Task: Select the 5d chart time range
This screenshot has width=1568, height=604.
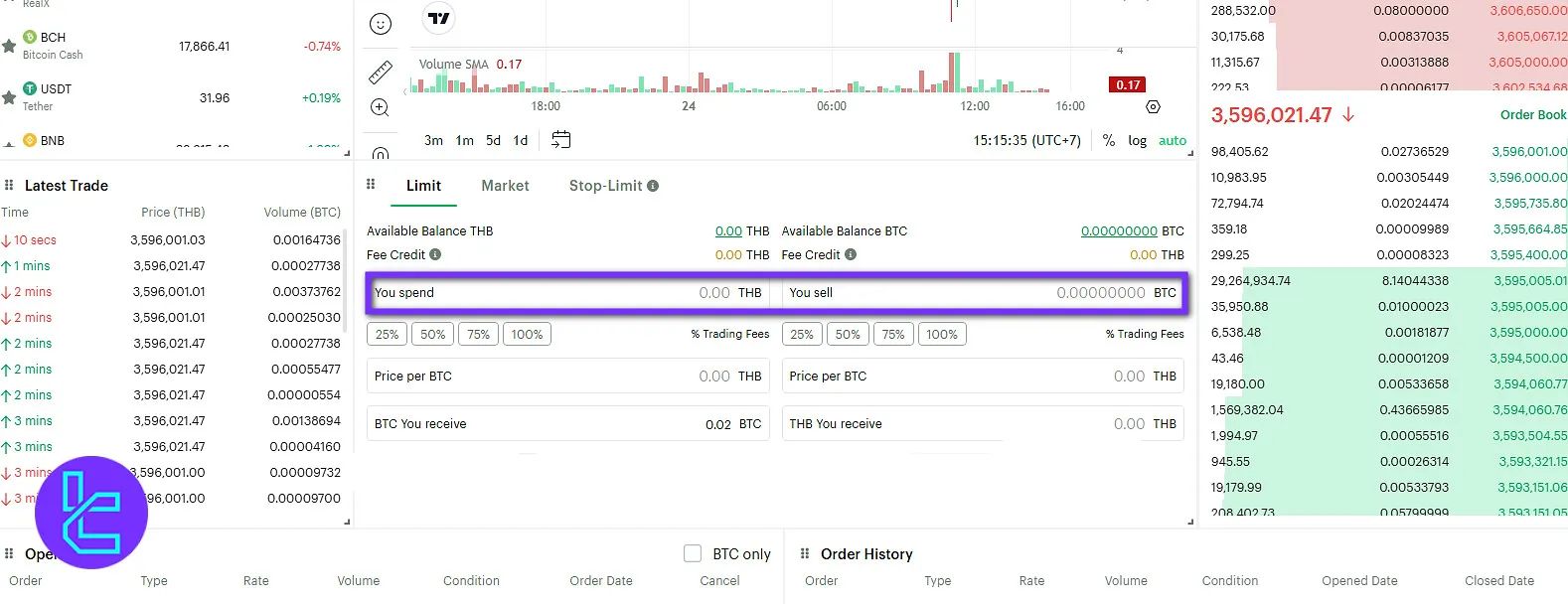Action: tap(493, 141)
